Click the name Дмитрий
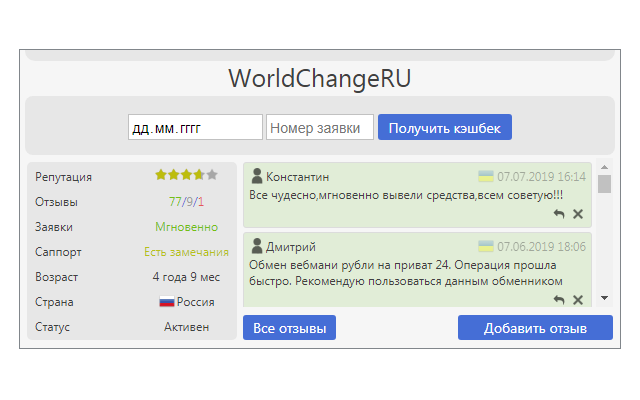640x400 pixels. [291, 247]
